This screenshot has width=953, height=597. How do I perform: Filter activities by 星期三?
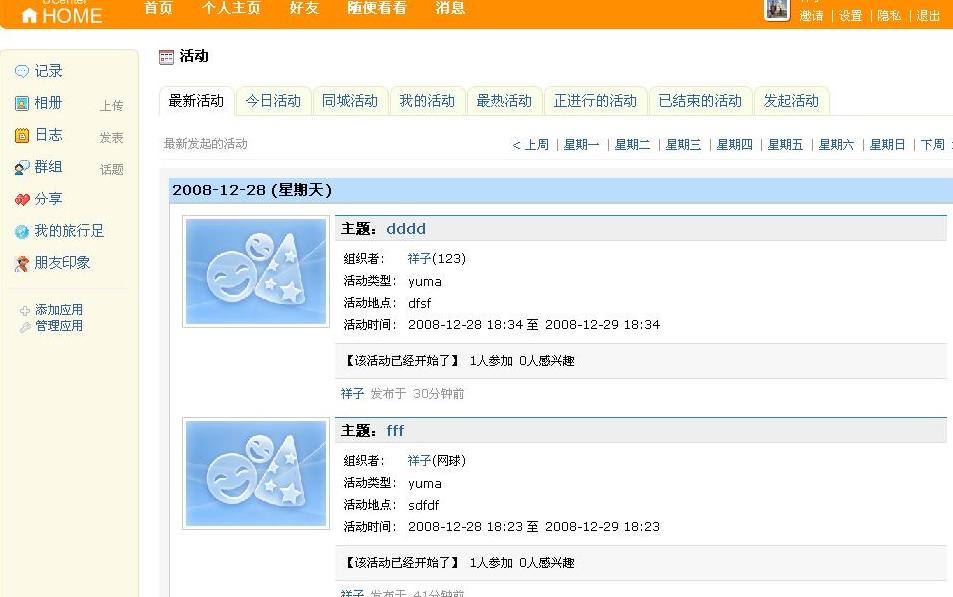coord(683,145)
